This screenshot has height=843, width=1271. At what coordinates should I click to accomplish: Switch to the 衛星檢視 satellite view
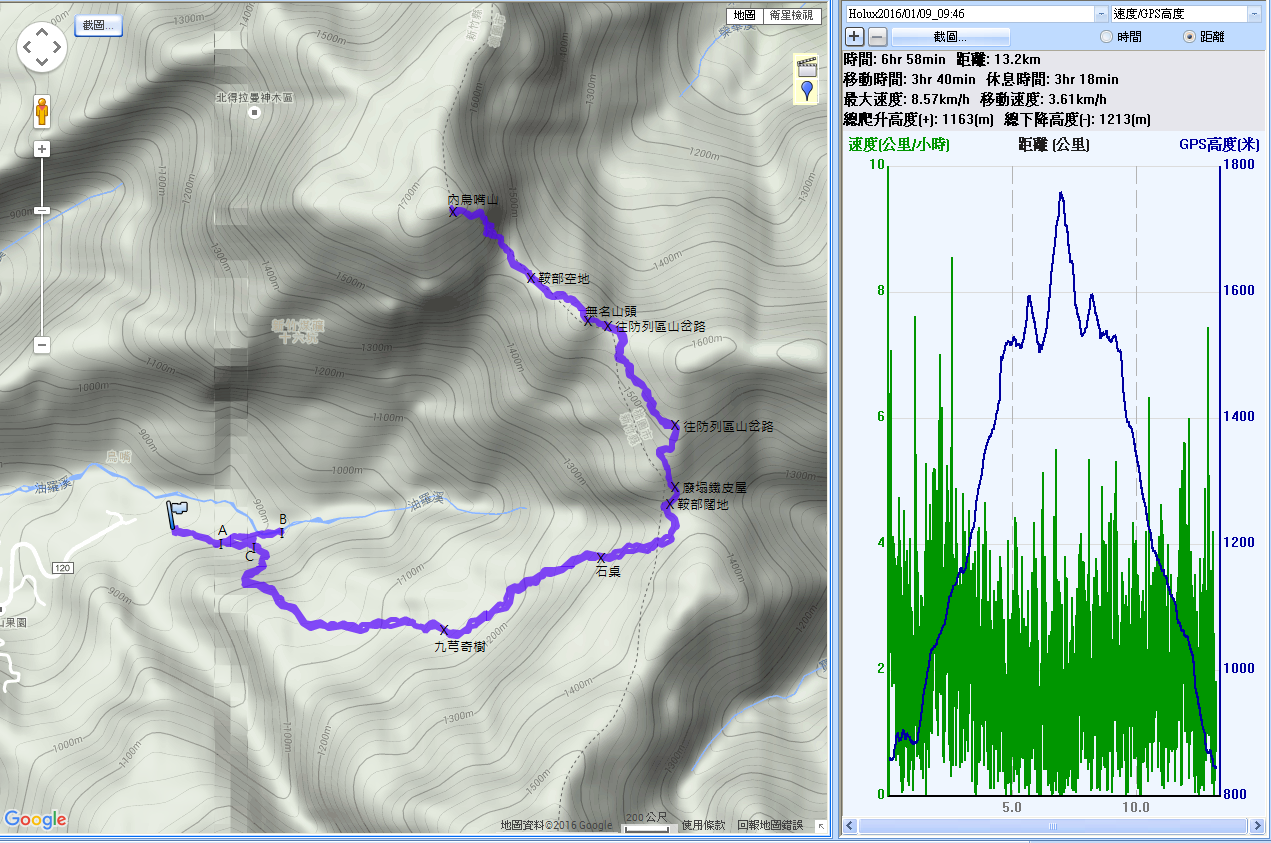791,16
